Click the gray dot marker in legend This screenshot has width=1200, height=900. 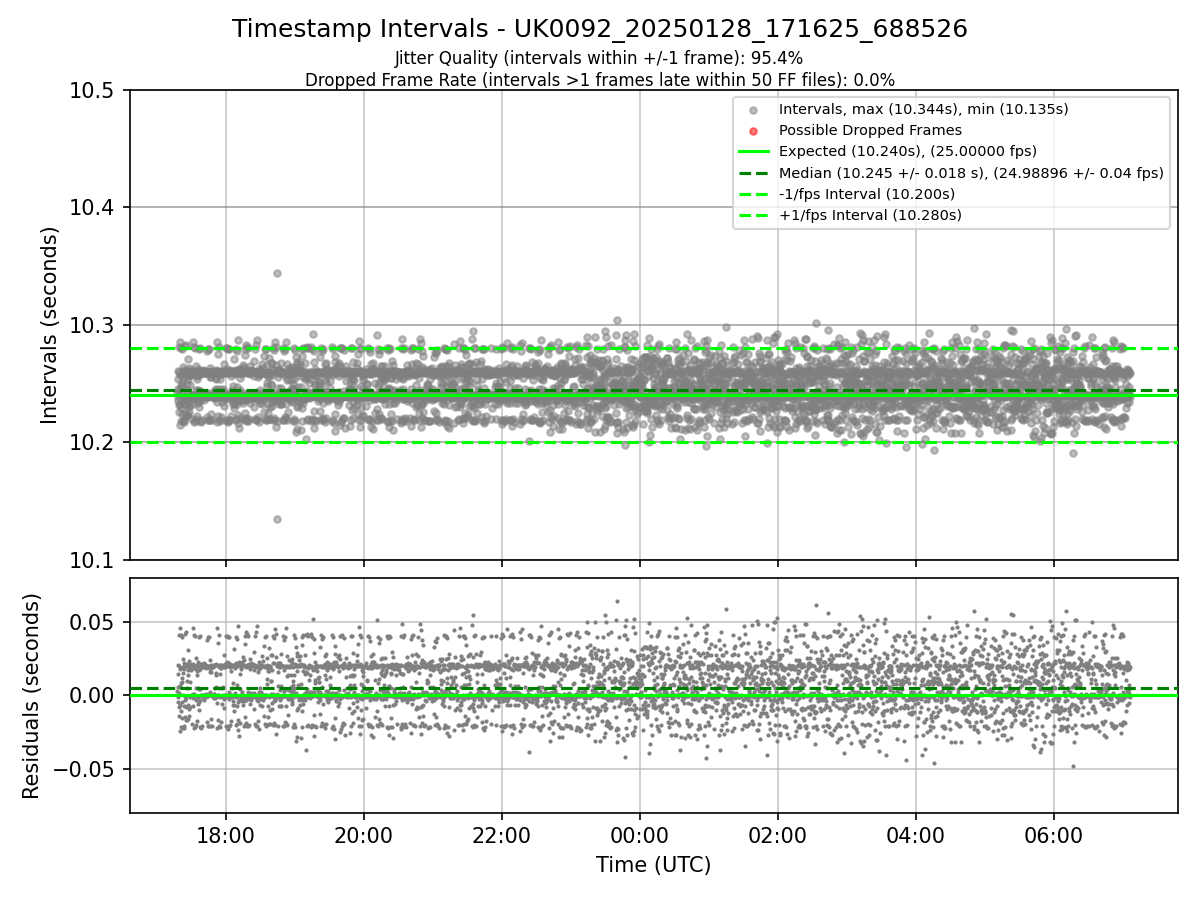tap(754, 109)
